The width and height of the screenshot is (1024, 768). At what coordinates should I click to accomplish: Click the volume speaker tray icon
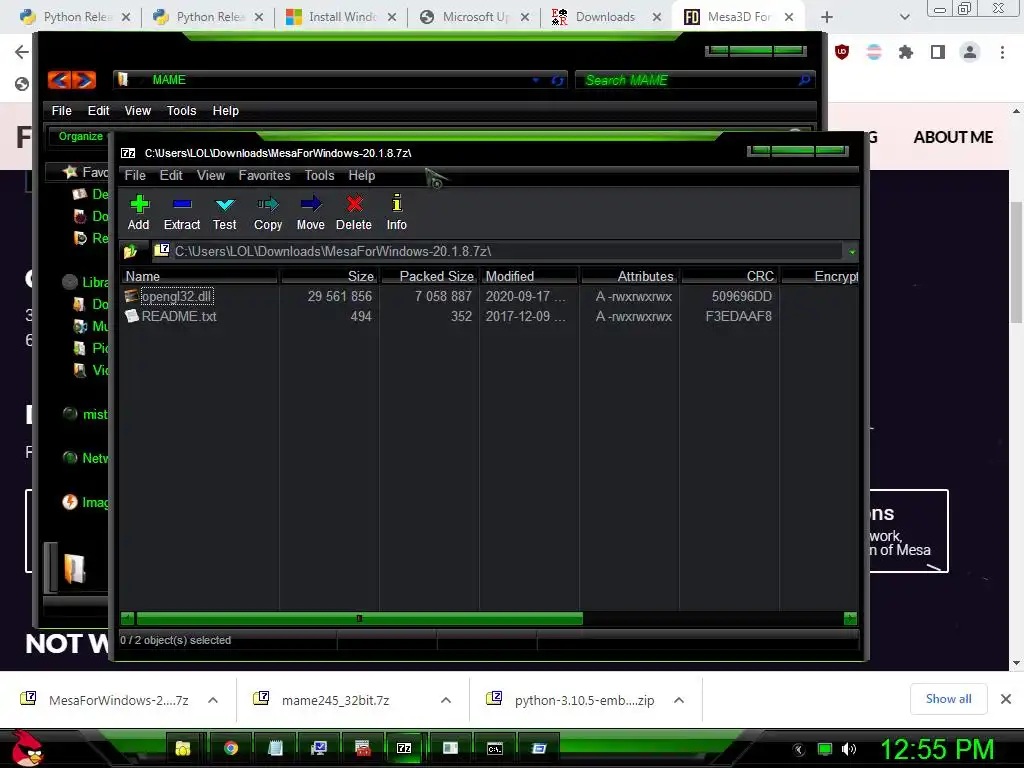pyautogui.click(x=849, y=749)
